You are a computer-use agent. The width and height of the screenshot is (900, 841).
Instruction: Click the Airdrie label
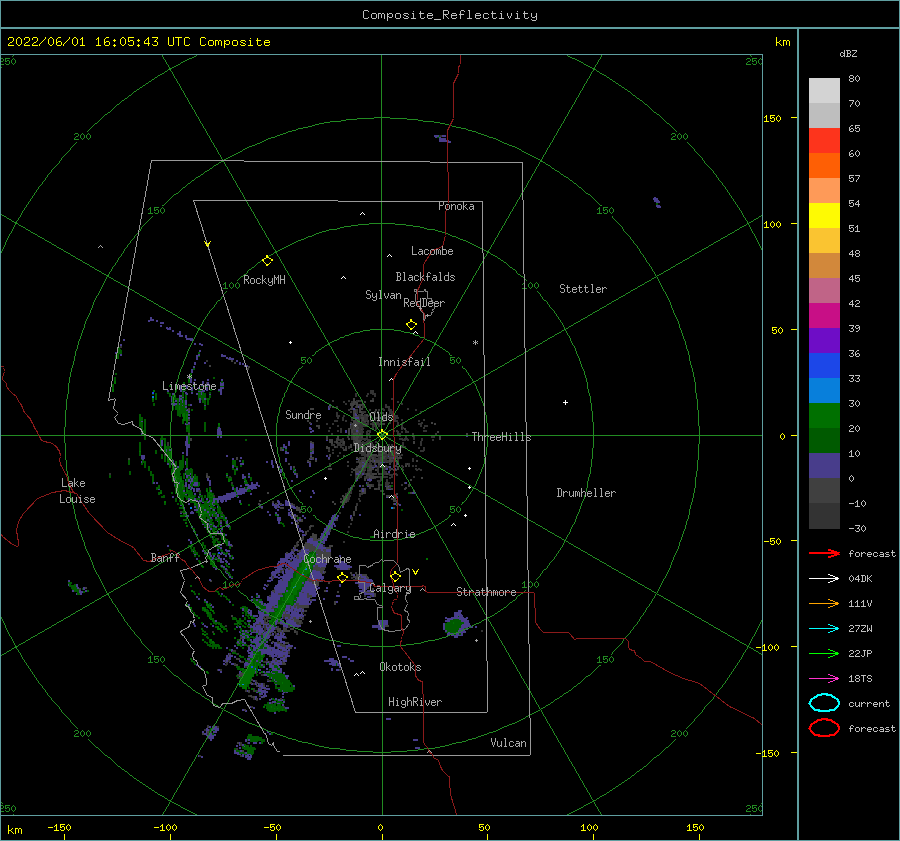click(394, 534)
